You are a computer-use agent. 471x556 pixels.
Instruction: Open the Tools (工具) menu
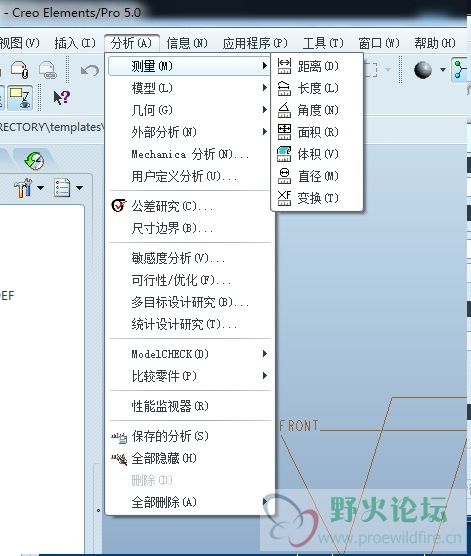(x=323, y=43)
